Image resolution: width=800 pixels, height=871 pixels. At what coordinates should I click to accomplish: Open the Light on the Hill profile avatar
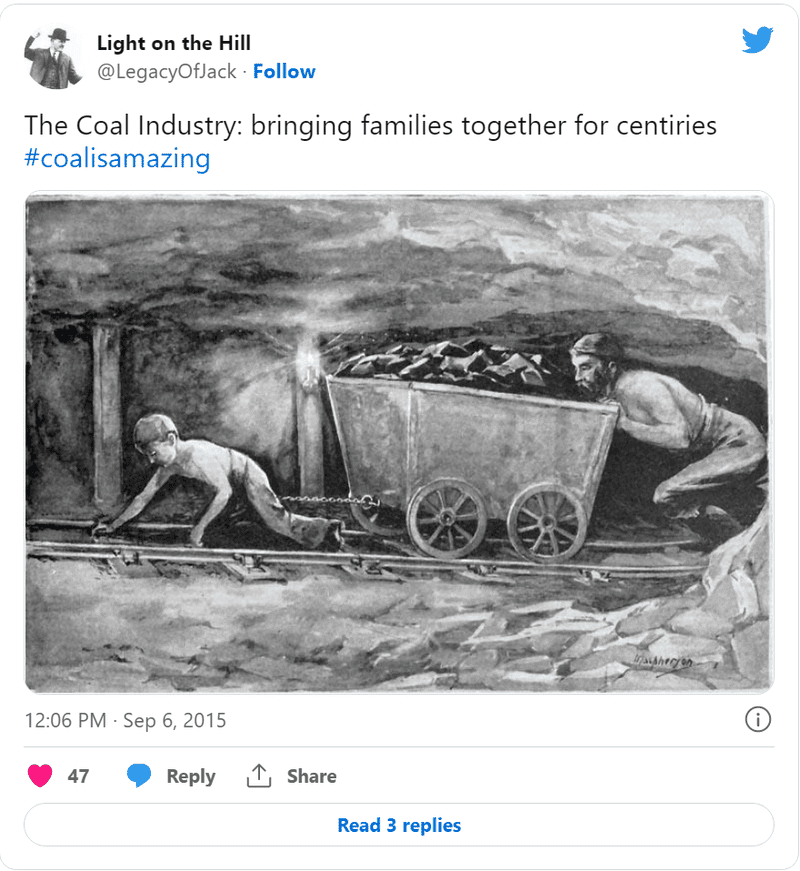point(53,58)
